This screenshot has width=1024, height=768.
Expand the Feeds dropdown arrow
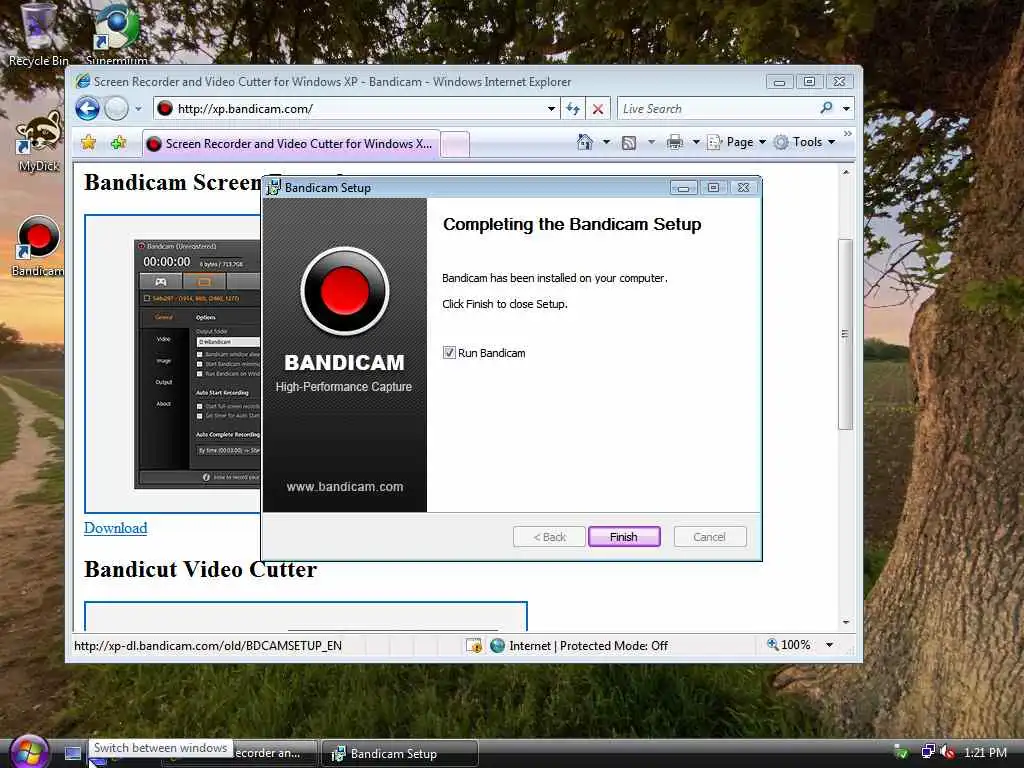tap(651, 142)
